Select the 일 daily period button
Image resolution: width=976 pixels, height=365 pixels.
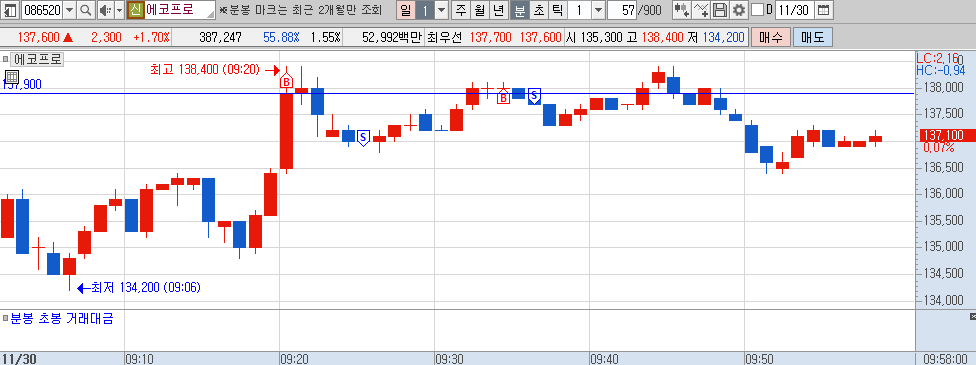[405, 10]
